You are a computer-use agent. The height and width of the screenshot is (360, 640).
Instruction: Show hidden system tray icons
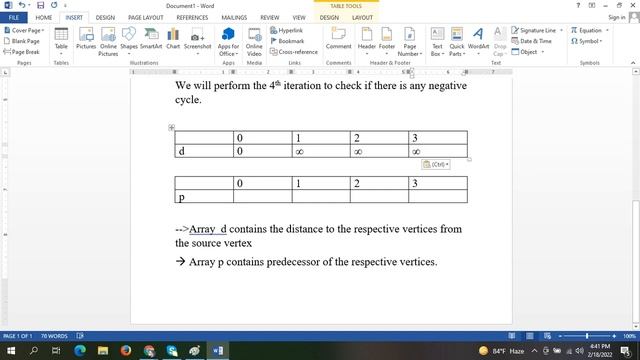tap(534, 351)
